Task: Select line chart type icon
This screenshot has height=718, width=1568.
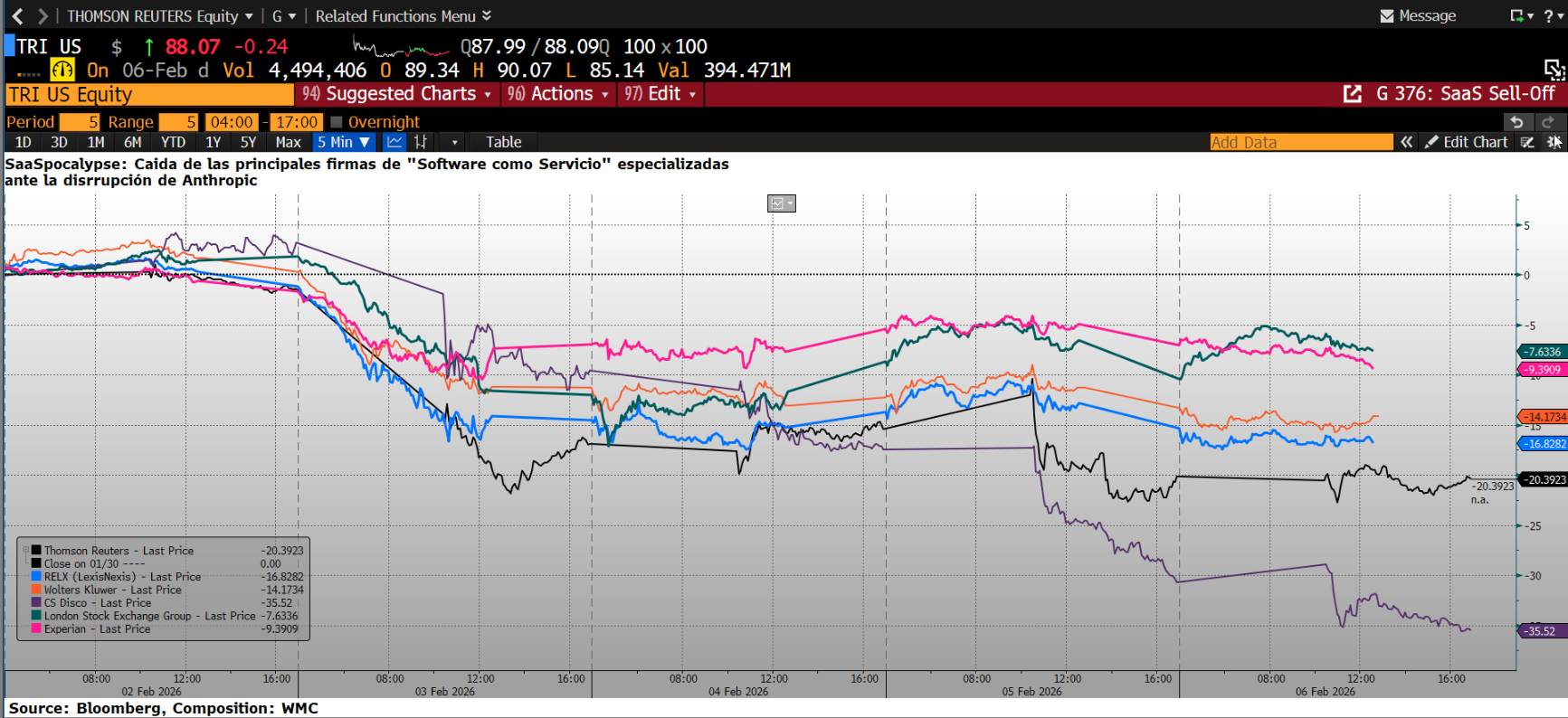Action: click(x=395, y=142)
